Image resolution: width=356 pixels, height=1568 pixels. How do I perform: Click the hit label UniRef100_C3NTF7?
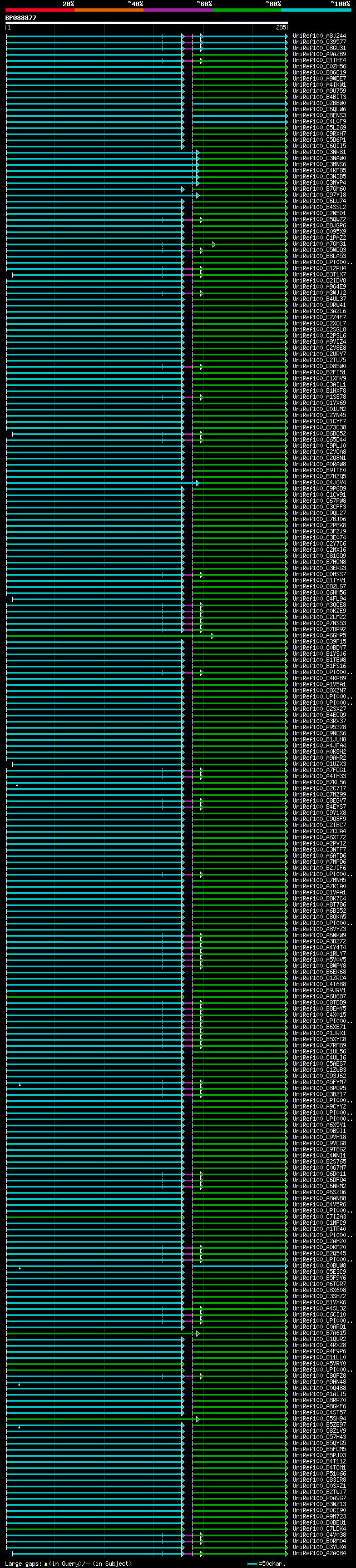click(x=319, y=850)
